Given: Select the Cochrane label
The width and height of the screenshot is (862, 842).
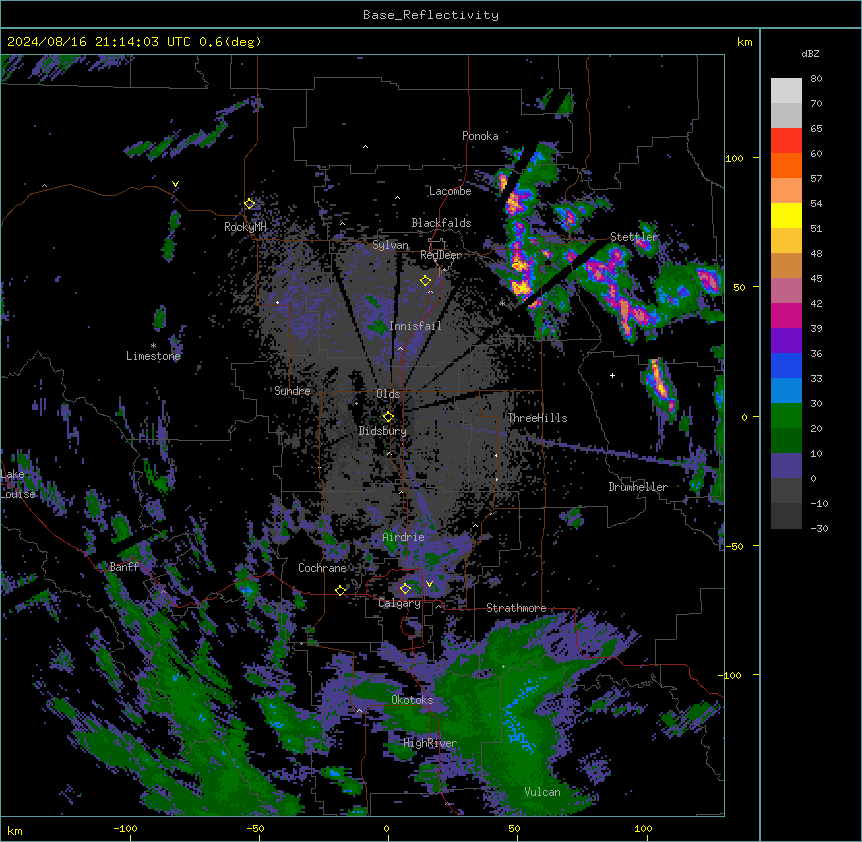Looking at the screenshot, I should pos(322,568).
